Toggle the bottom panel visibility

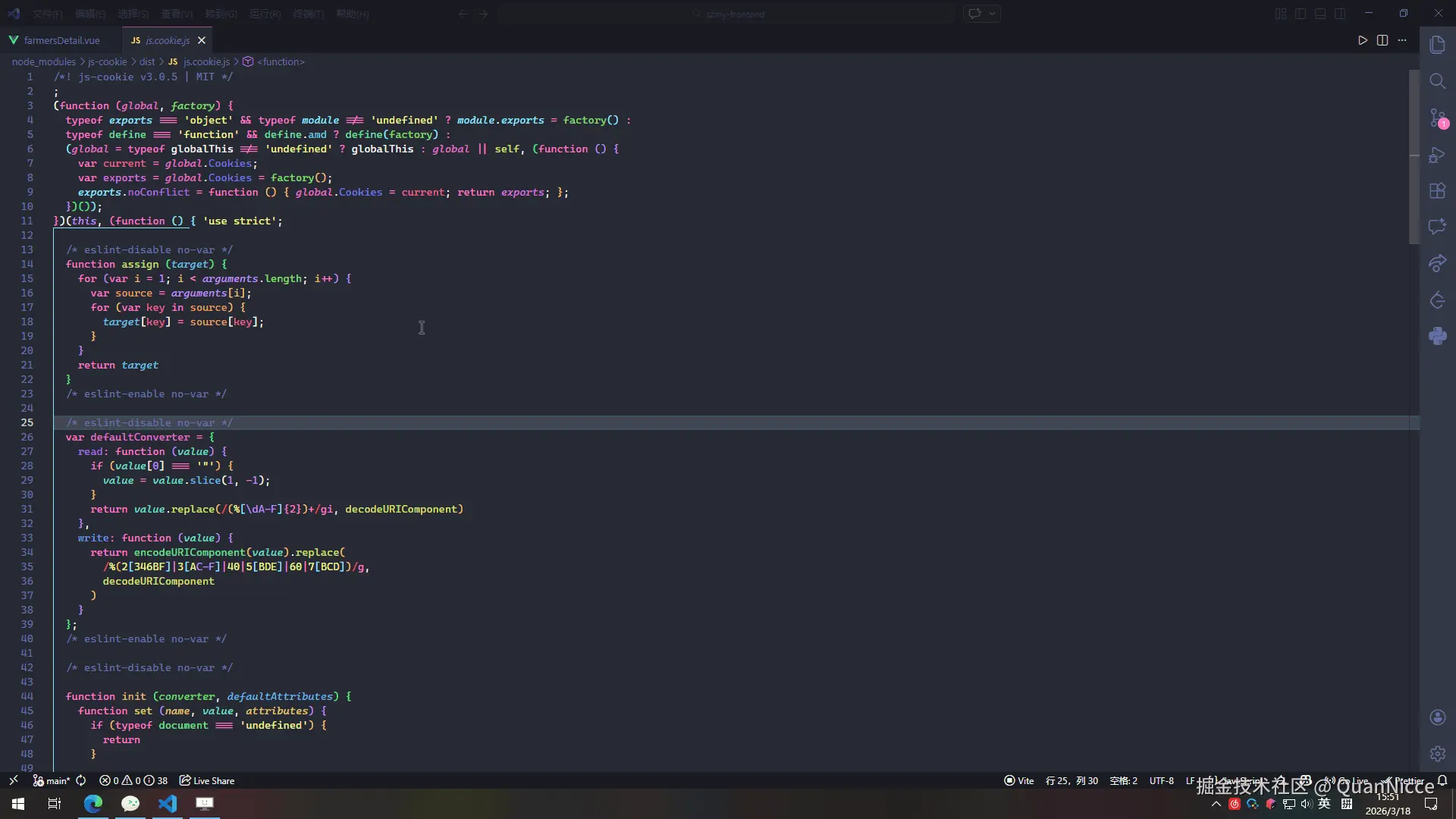(x=1320, y=13)
